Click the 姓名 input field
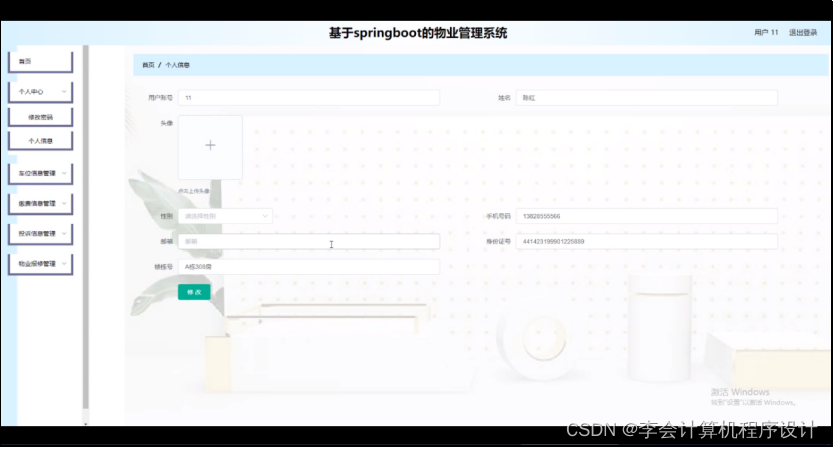 coord(646,98)
